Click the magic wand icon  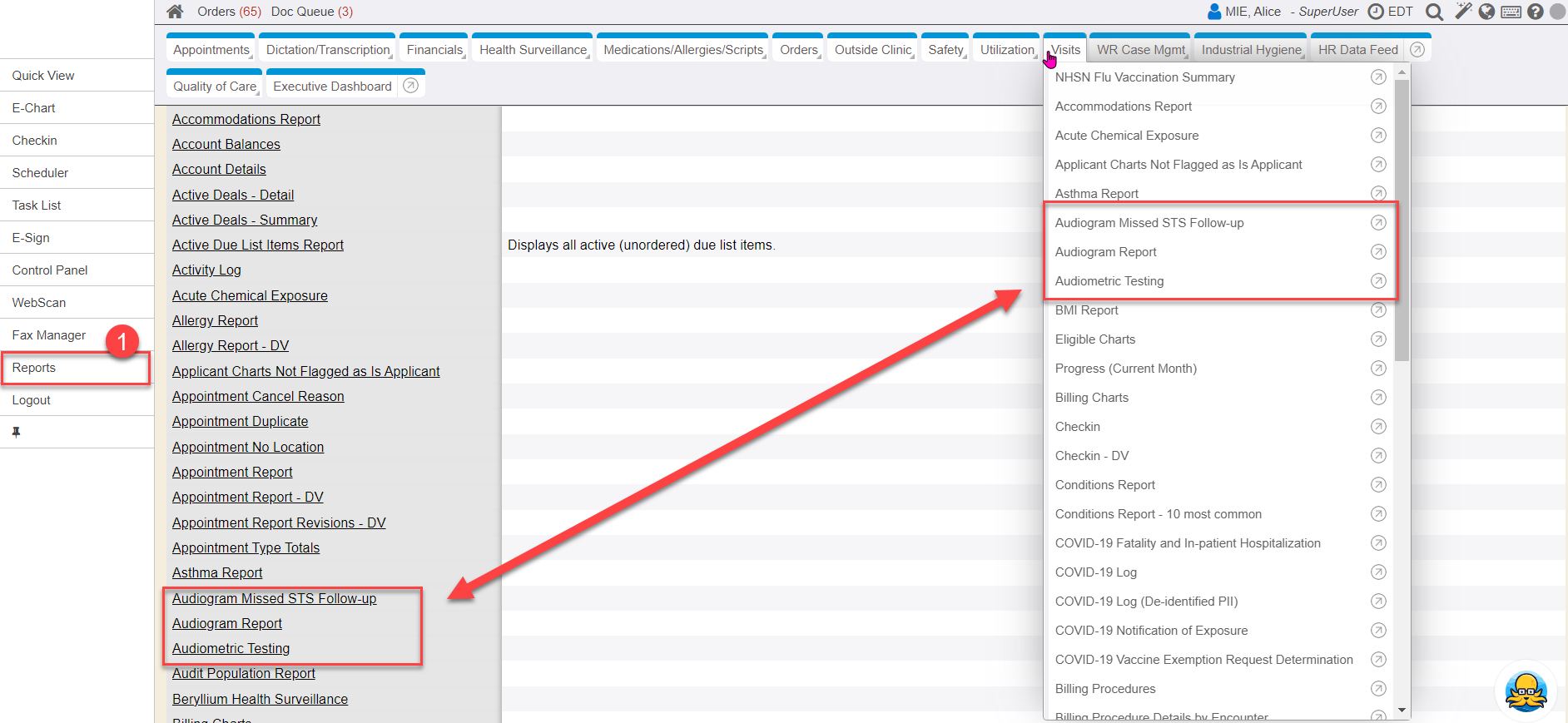(x=1462, y=12)
